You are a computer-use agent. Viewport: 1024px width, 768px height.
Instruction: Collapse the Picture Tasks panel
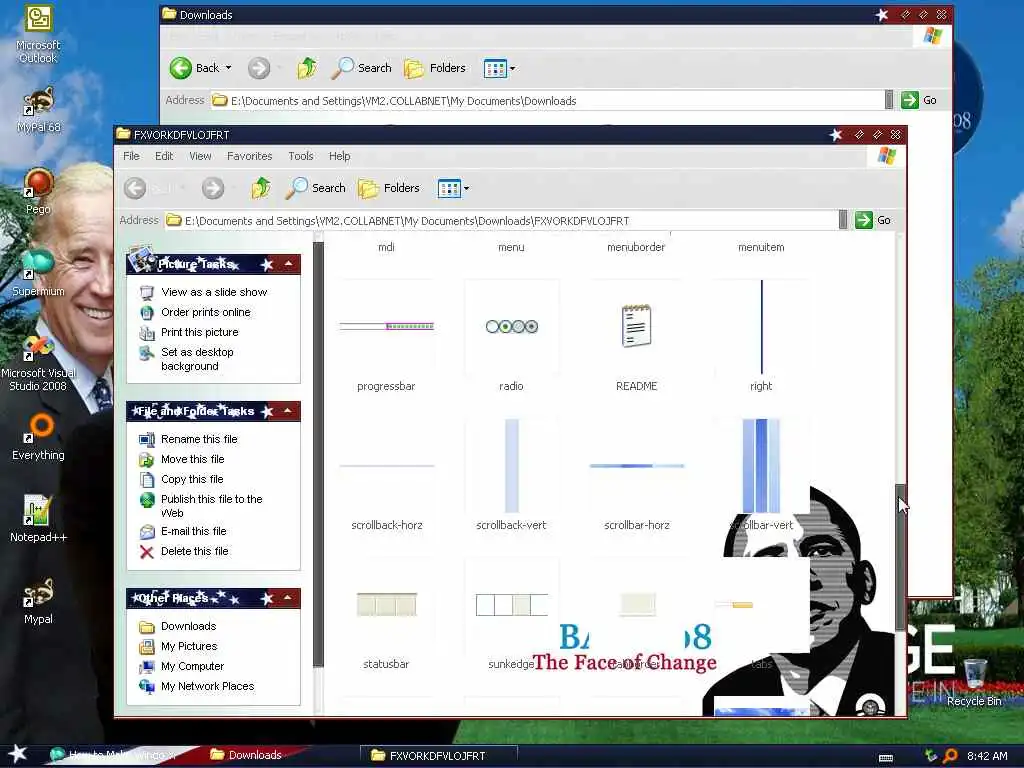tap(288, 264)
